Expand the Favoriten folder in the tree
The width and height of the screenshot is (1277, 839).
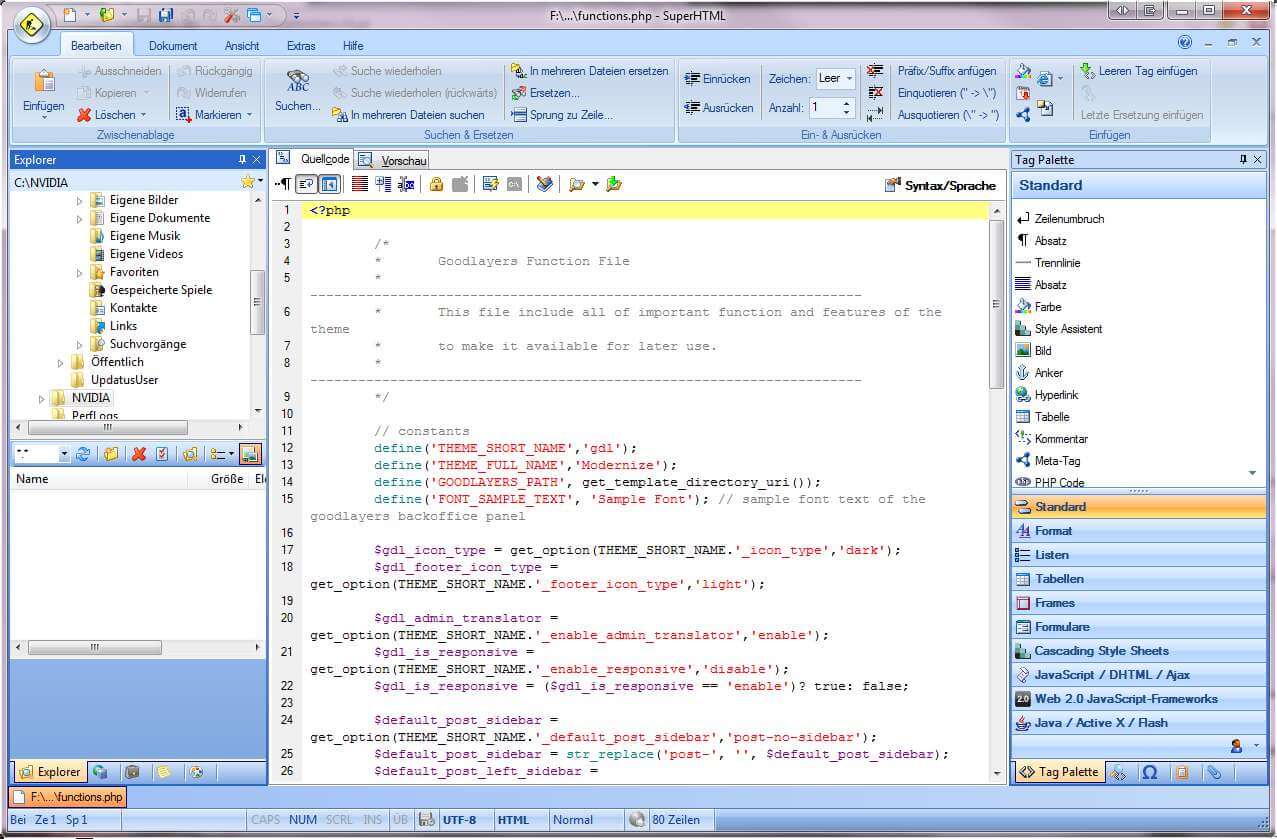point(80,271)
